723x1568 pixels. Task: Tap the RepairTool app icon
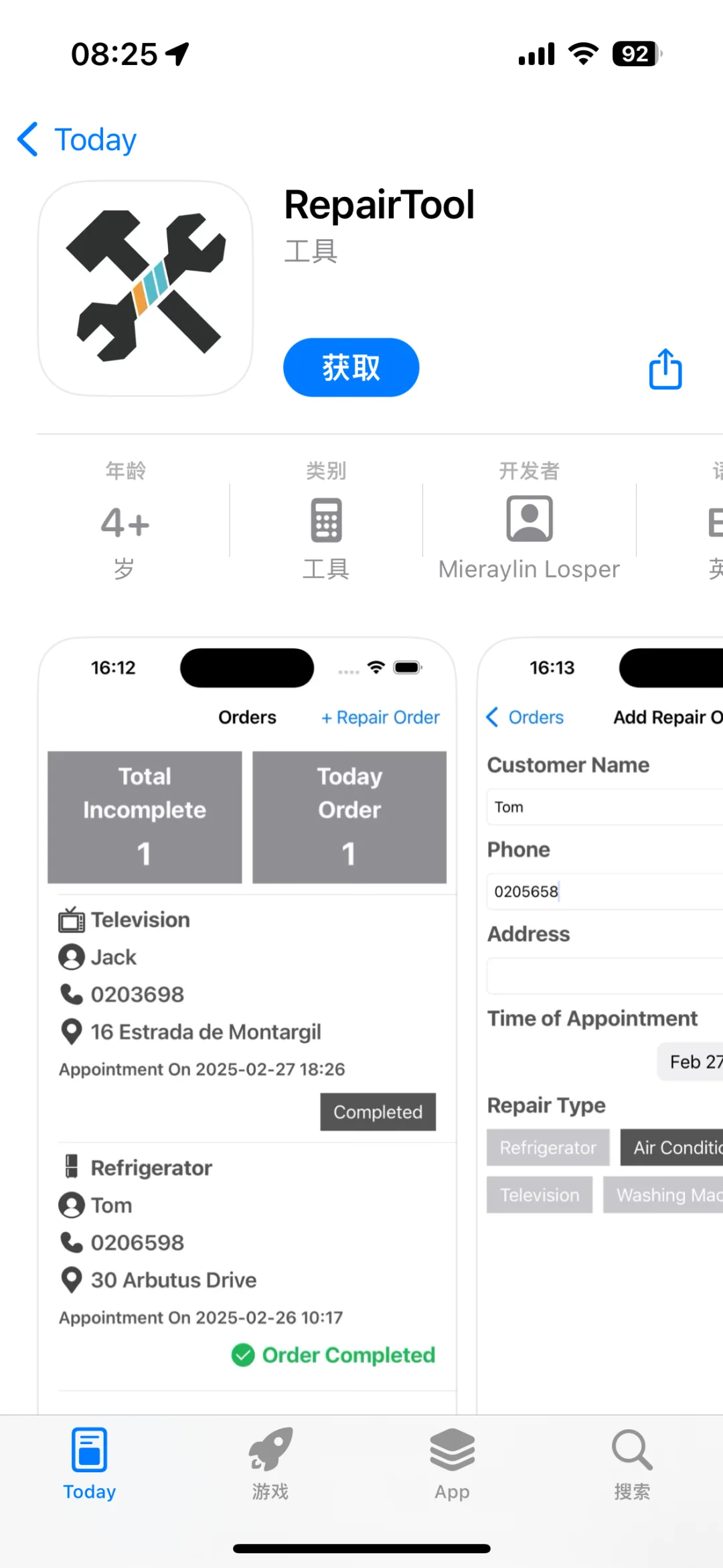coord(145,288)
